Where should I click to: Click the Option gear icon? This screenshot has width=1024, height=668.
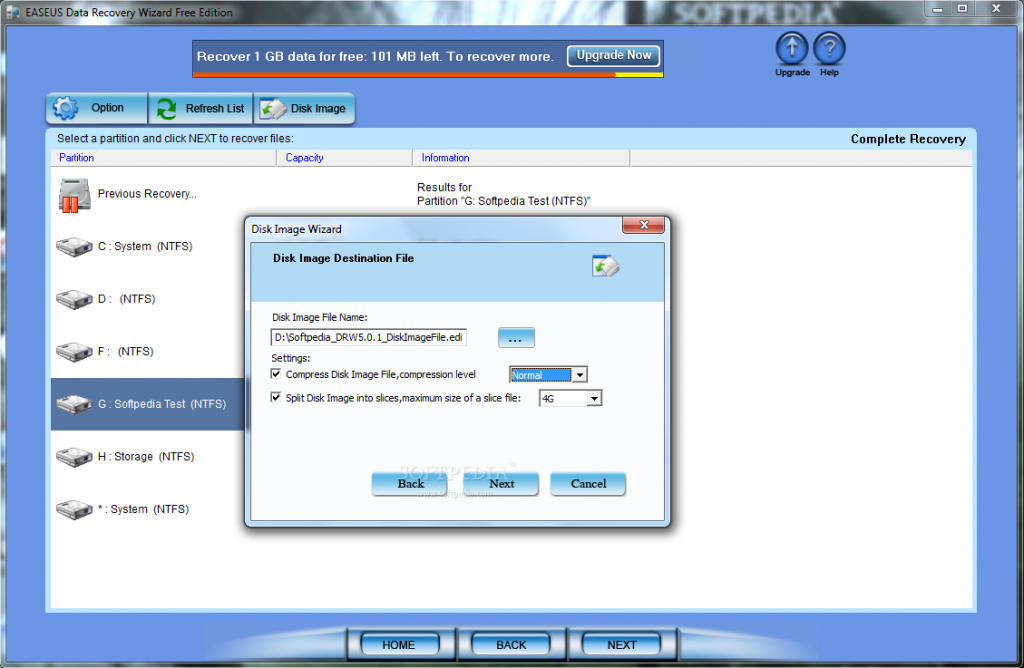pos(65,108)
